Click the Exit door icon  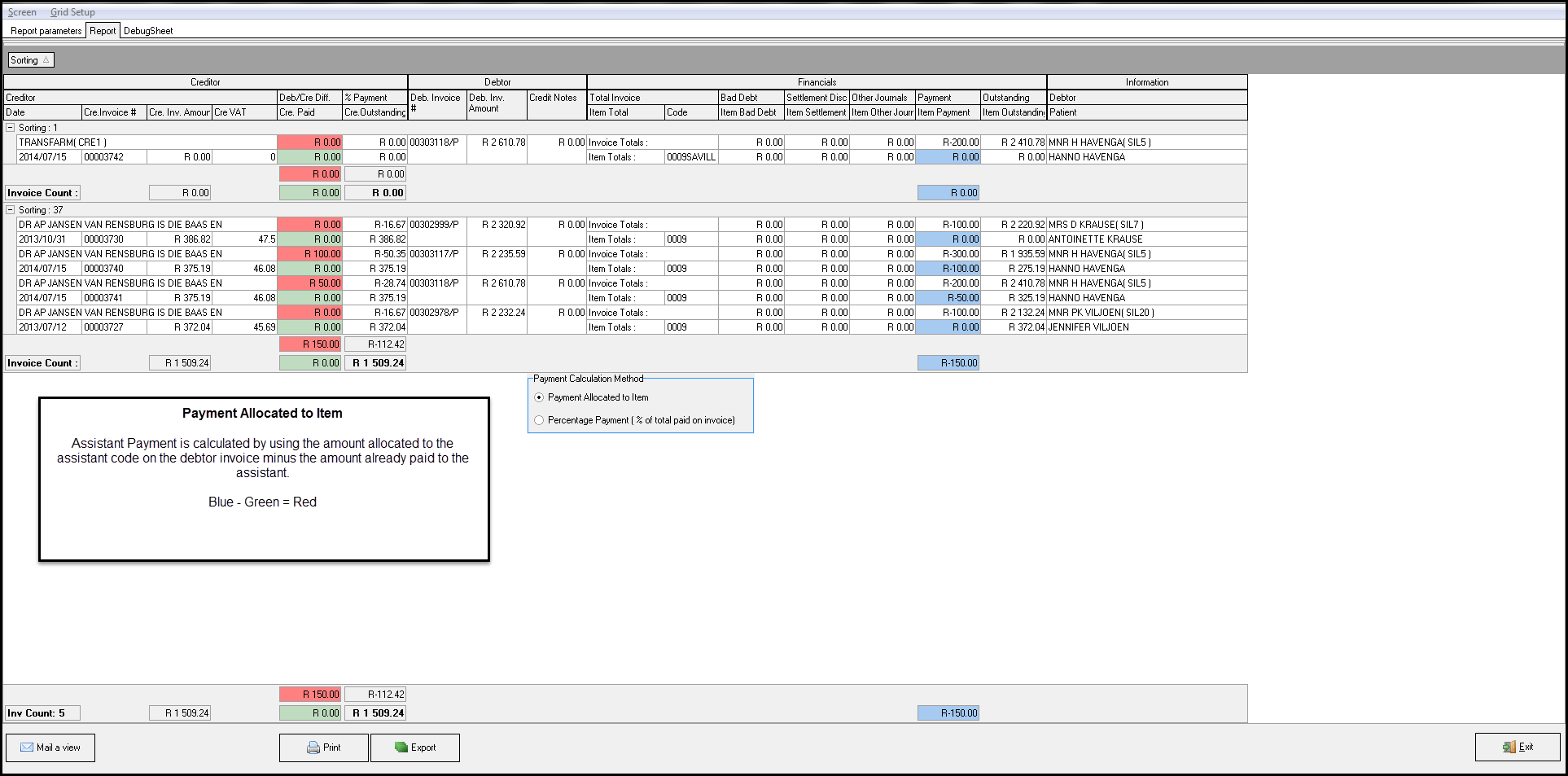(x=1509, y=748)
